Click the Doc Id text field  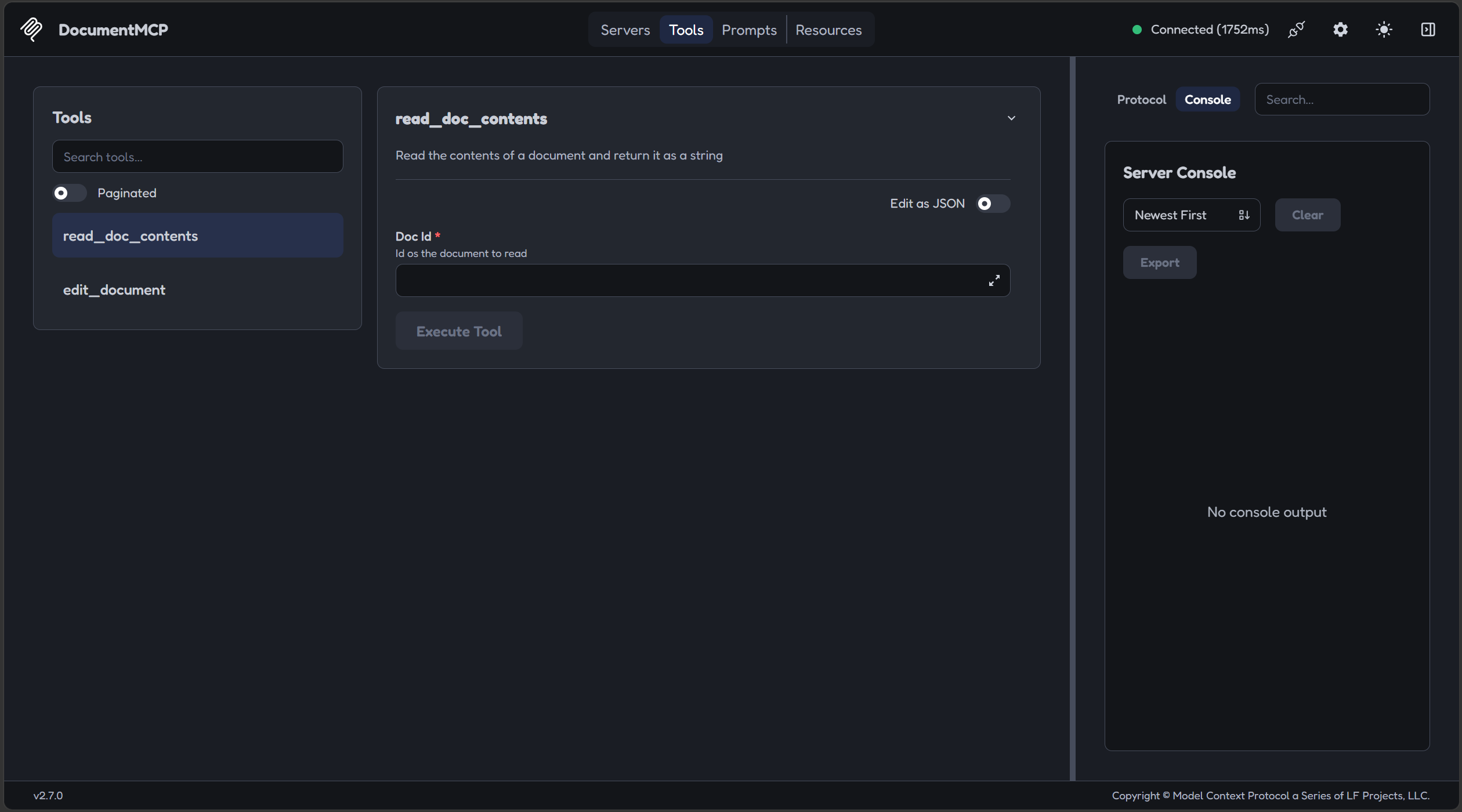(703, 281)
